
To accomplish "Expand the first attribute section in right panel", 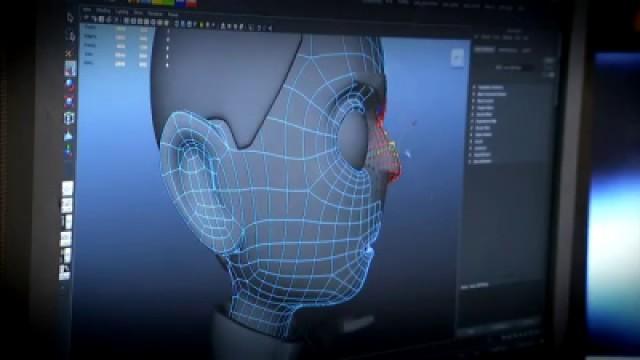I will tap(489, 87).
